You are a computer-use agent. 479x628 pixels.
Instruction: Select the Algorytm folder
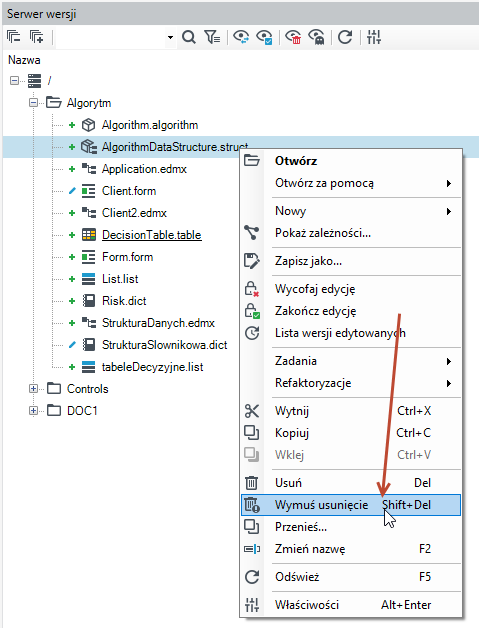89,103
